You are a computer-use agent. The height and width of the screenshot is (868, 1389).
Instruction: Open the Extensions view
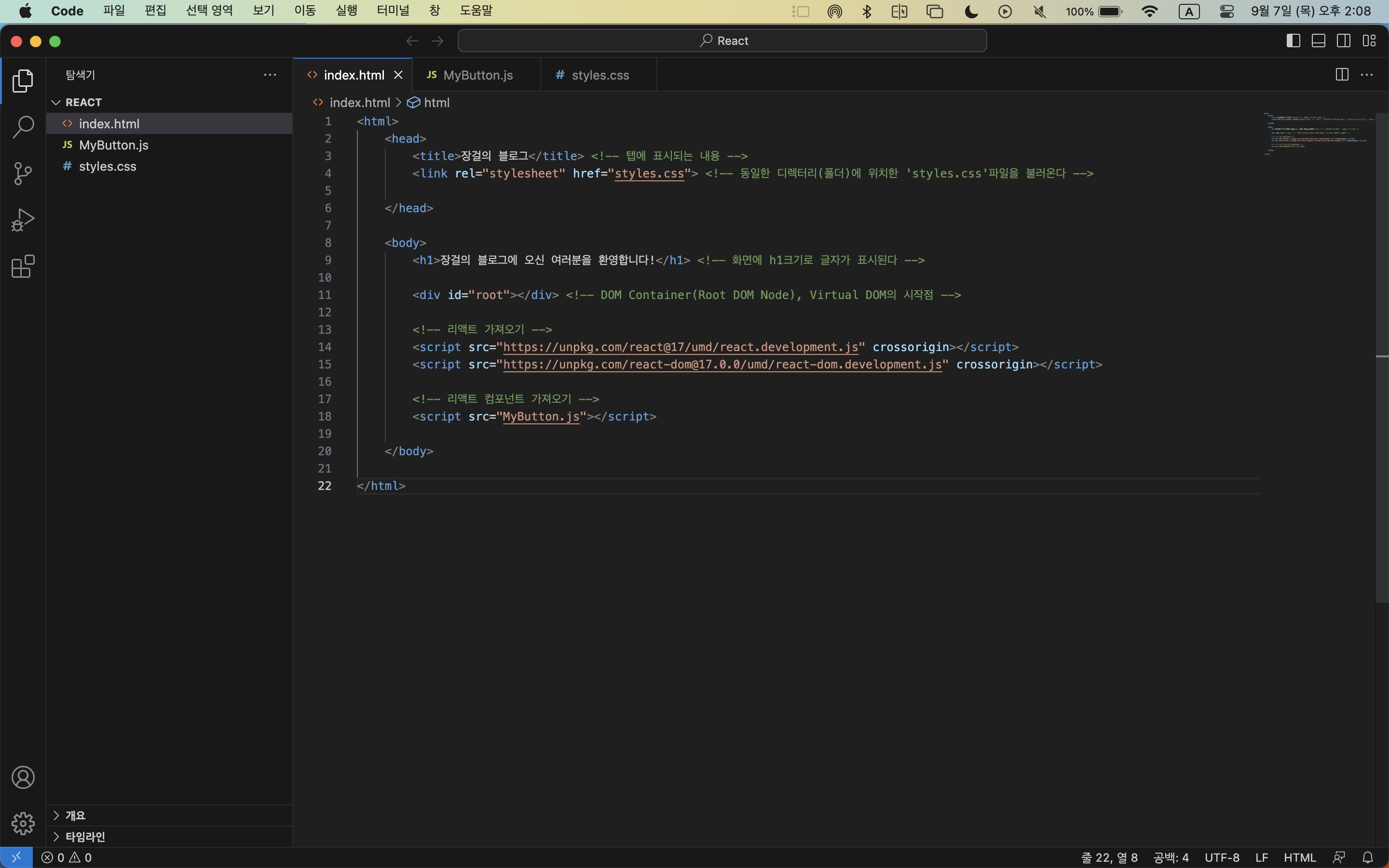[x=23, y=266]
